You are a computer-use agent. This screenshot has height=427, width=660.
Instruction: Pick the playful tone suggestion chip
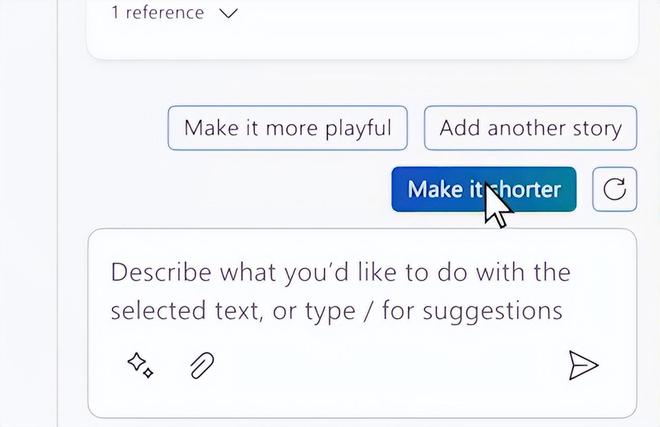click(287, 128)
